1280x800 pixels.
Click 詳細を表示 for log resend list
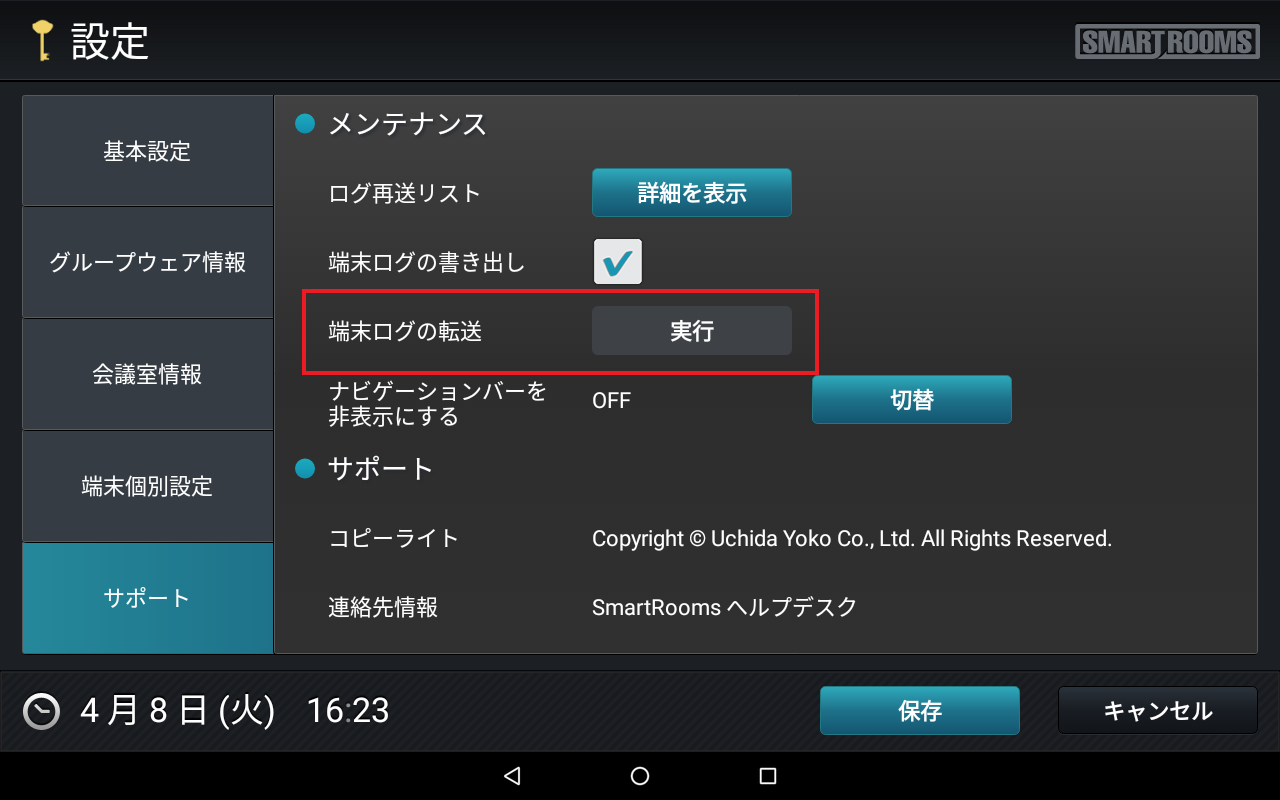[692, 193]
